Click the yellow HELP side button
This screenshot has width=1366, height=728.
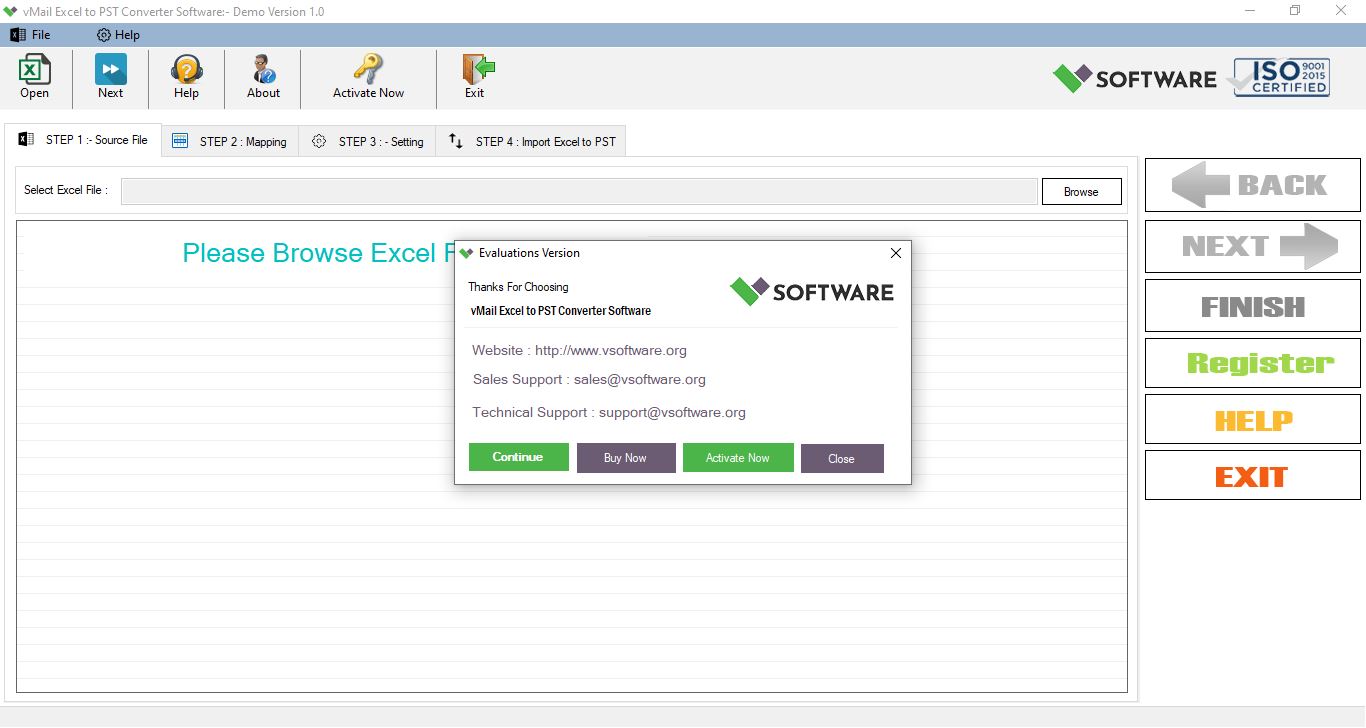coord(1252,419)
